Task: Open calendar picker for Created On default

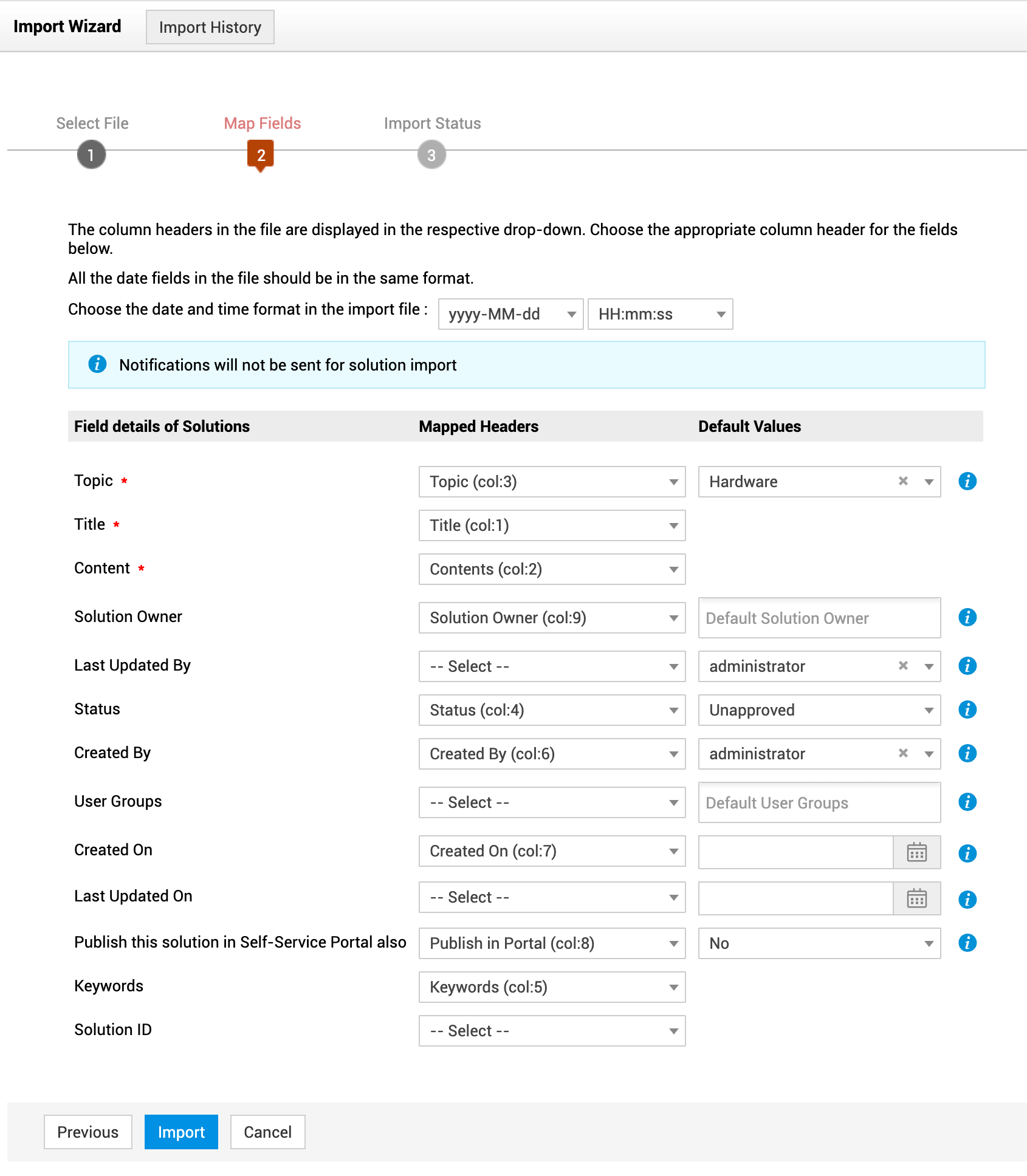Action: tap(916, 852)
